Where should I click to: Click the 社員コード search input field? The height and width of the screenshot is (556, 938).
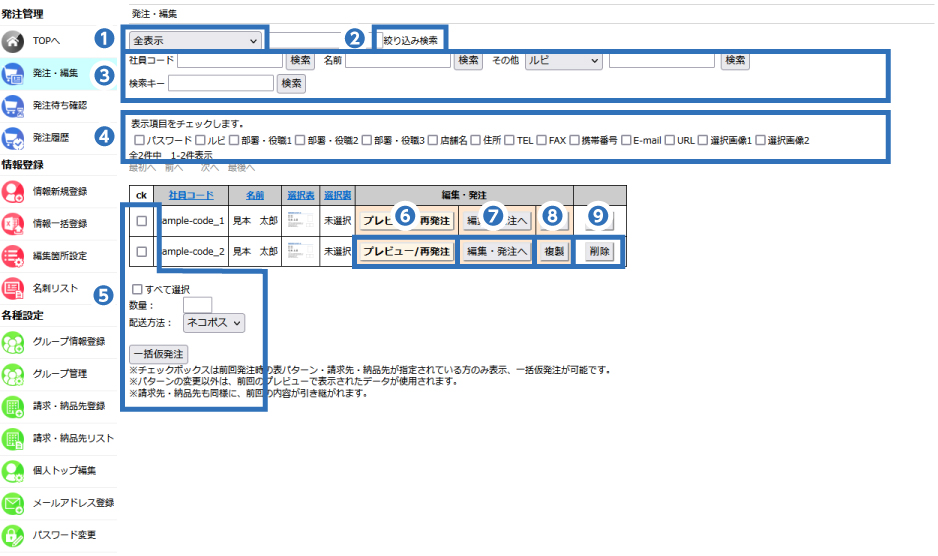229,61
